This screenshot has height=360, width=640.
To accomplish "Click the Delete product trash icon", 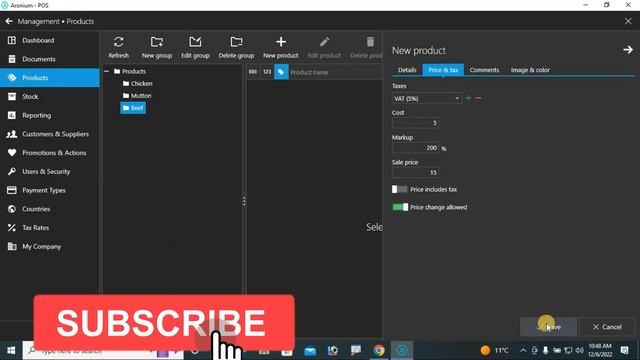I will [x=370, y=42].
